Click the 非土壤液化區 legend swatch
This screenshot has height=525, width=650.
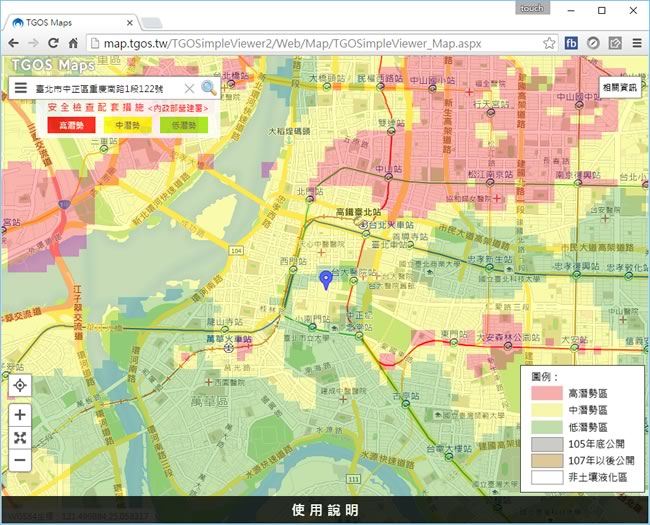(x=547, y=477)
